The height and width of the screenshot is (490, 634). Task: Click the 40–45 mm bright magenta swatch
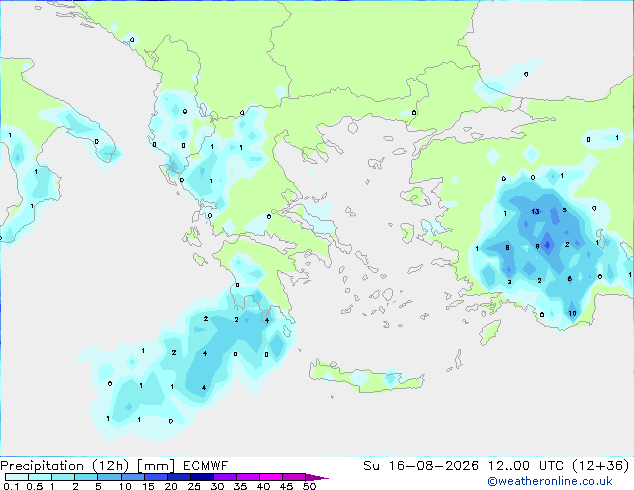(x=271, y=477)
